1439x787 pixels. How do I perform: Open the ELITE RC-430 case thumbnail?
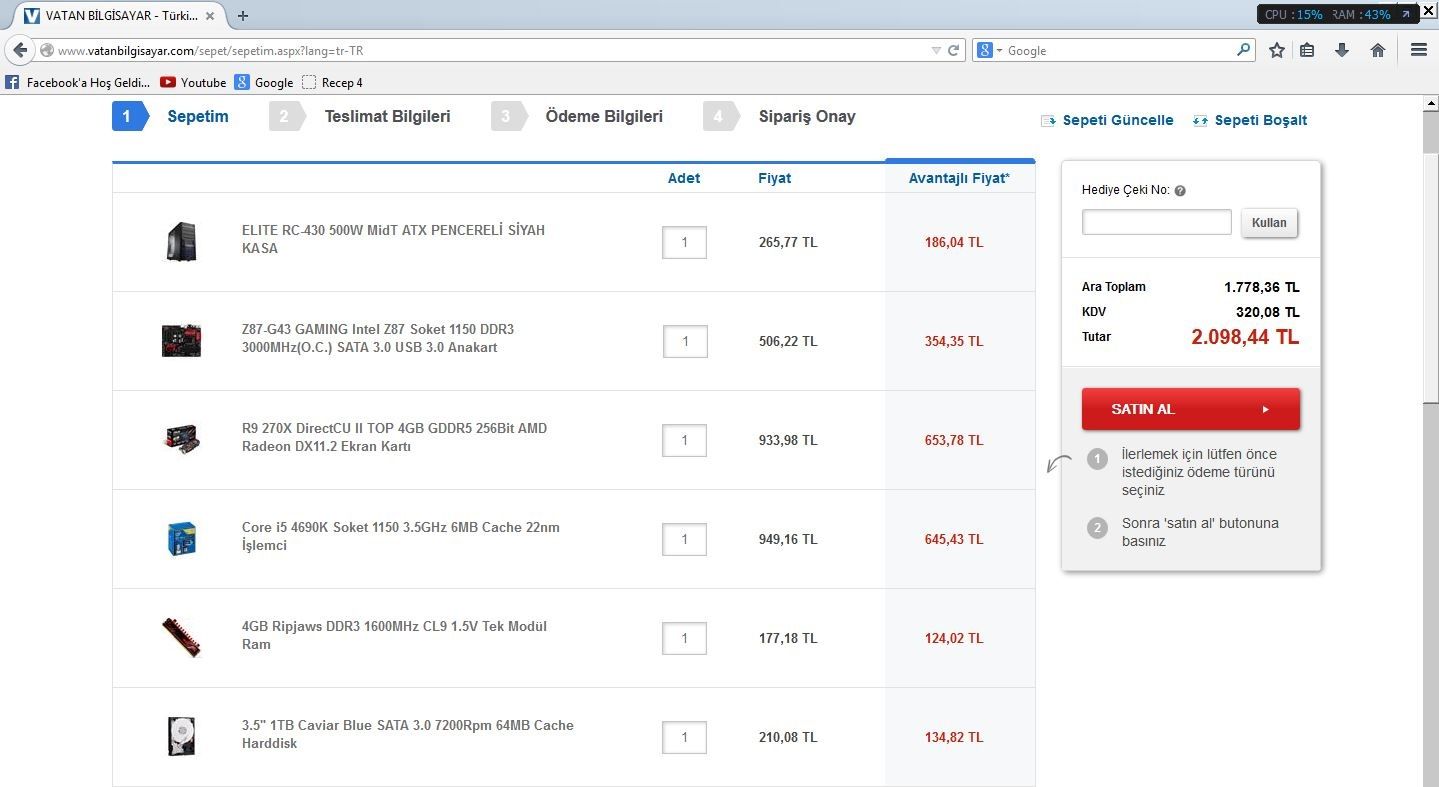click(x=181, y=242)
